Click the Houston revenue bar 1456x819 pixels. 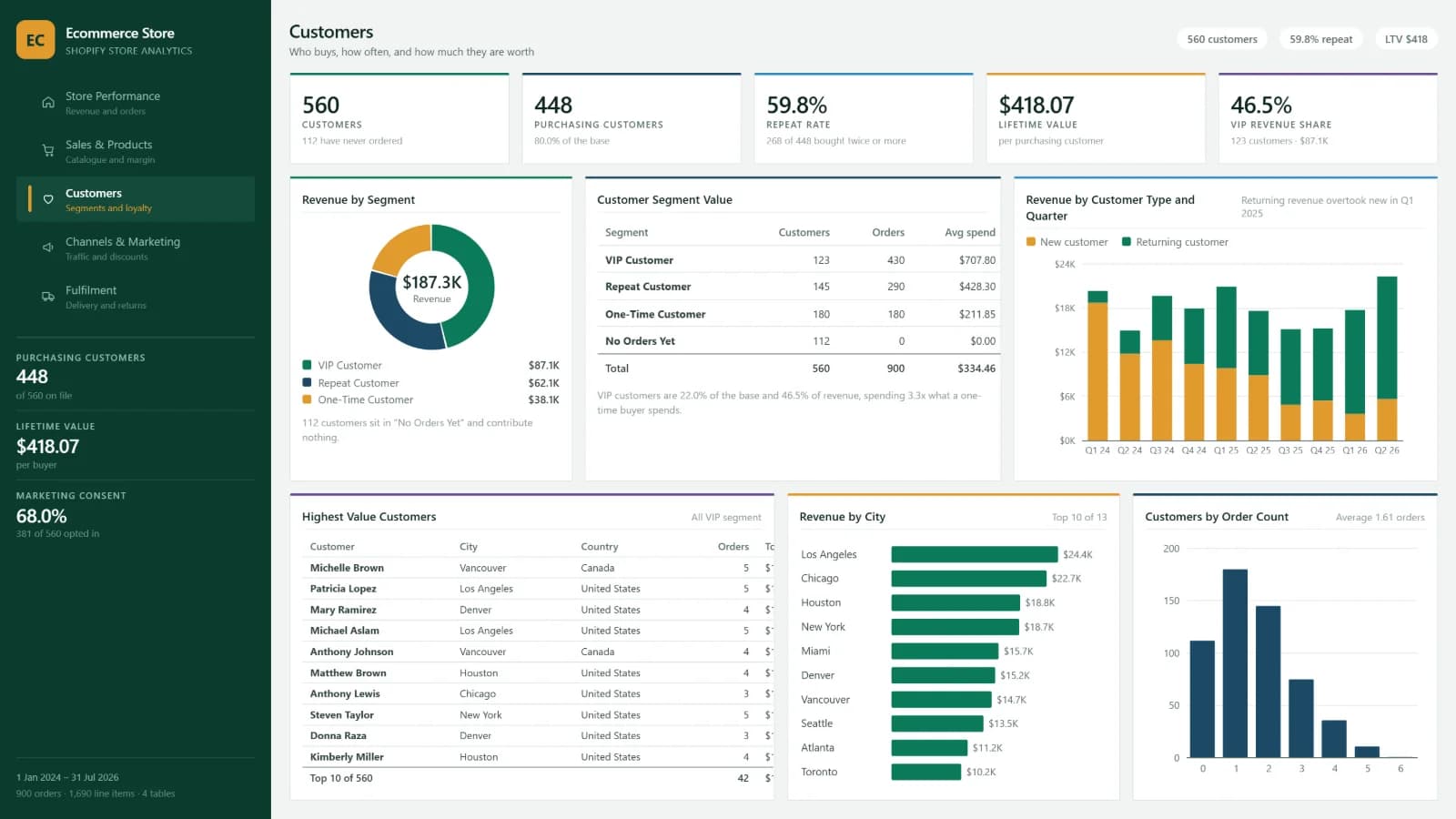(955, 602)
